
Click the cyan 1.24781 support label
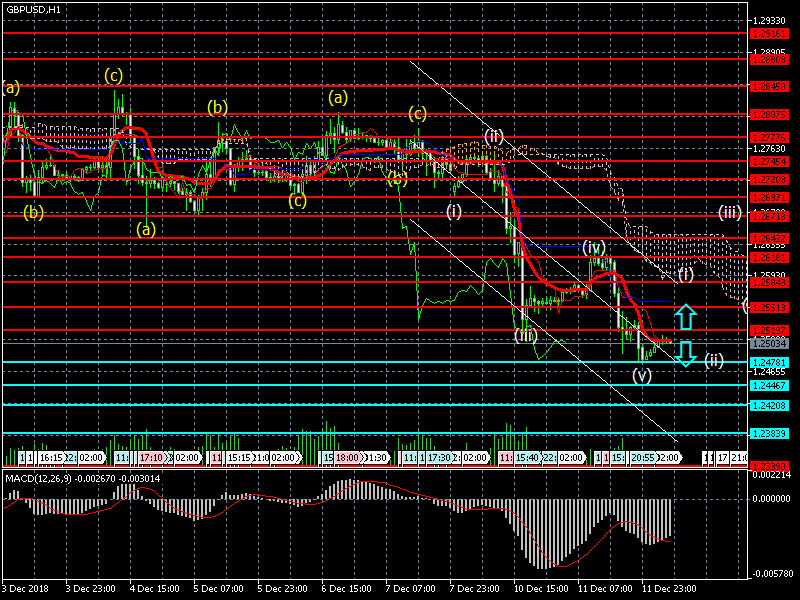click(769, 362)
